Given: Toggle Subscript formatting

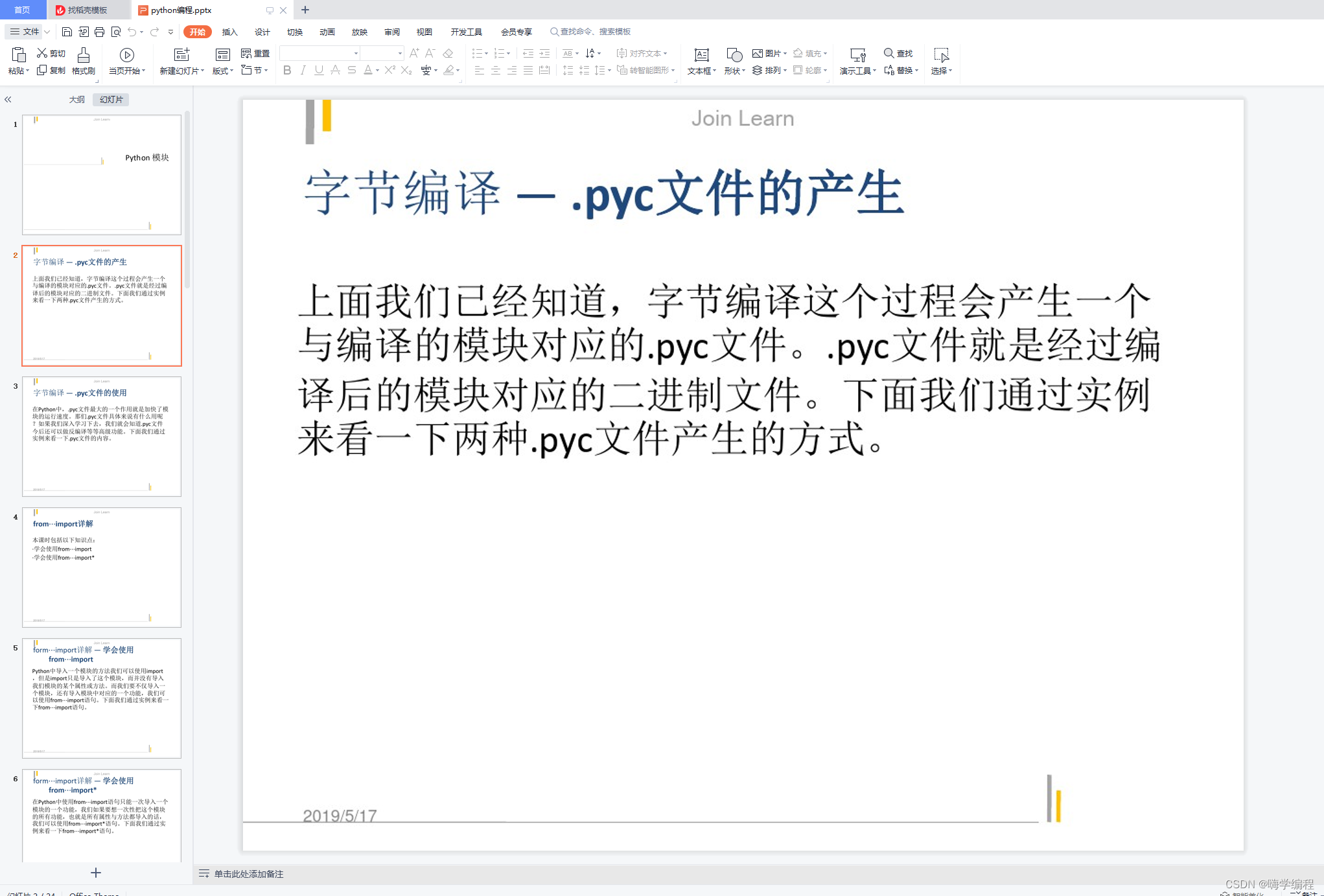Looking at the screenshot, I should pos(406,70).
